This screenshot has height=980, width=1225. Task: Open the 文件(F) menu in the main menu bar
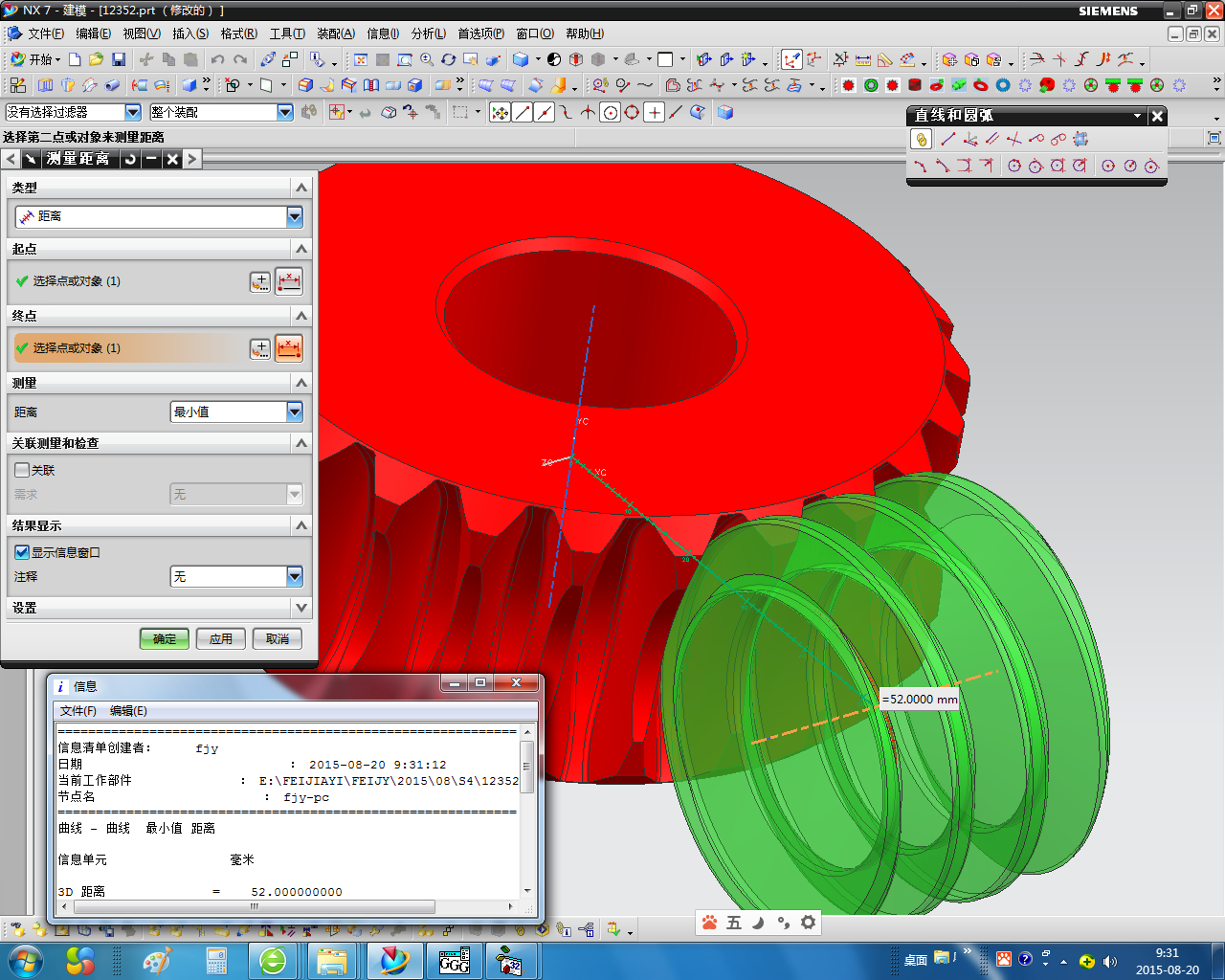(x=45, y=33)
